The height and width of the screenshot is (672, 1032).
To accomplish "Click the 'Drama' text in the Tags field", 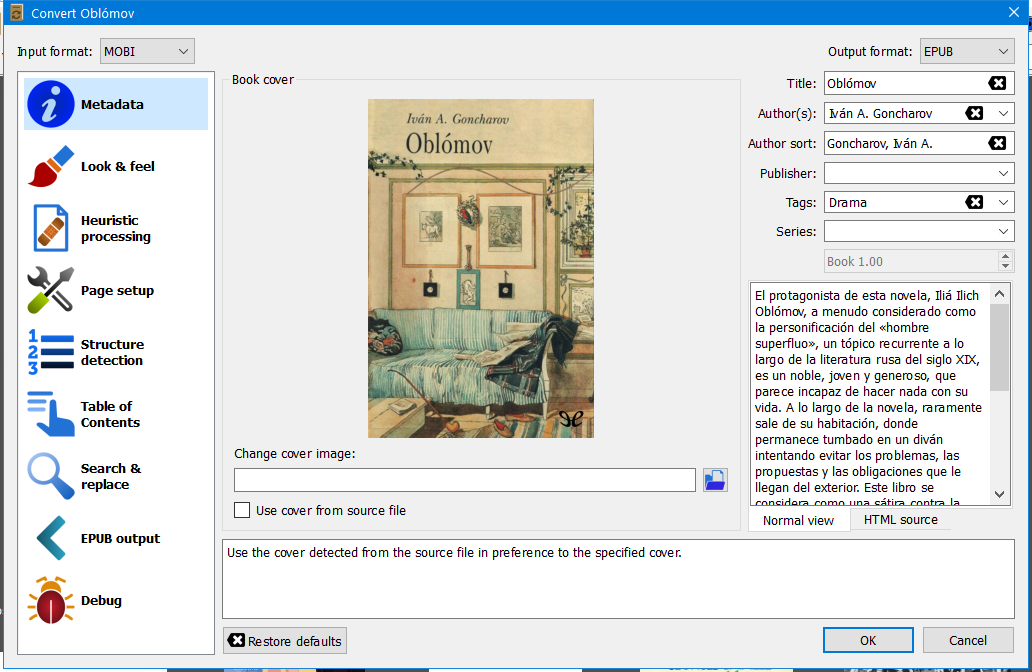I will (848, 203).
